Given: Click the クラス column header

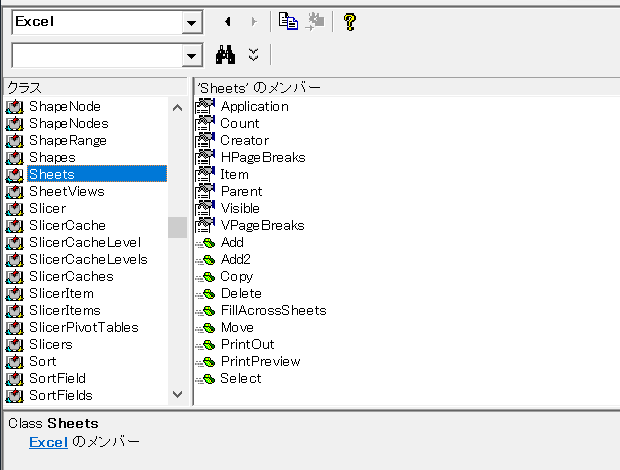Looking at the screenshot, I should point(96,87).
